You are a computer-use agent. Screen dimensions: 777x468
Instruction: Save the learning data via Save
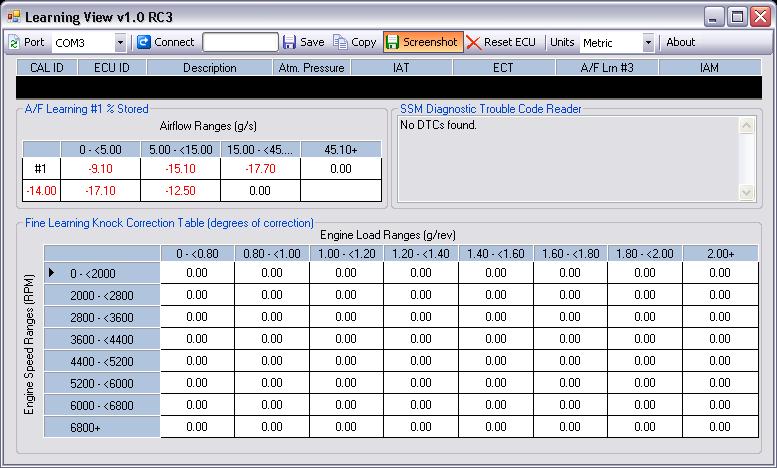point(303,42)
